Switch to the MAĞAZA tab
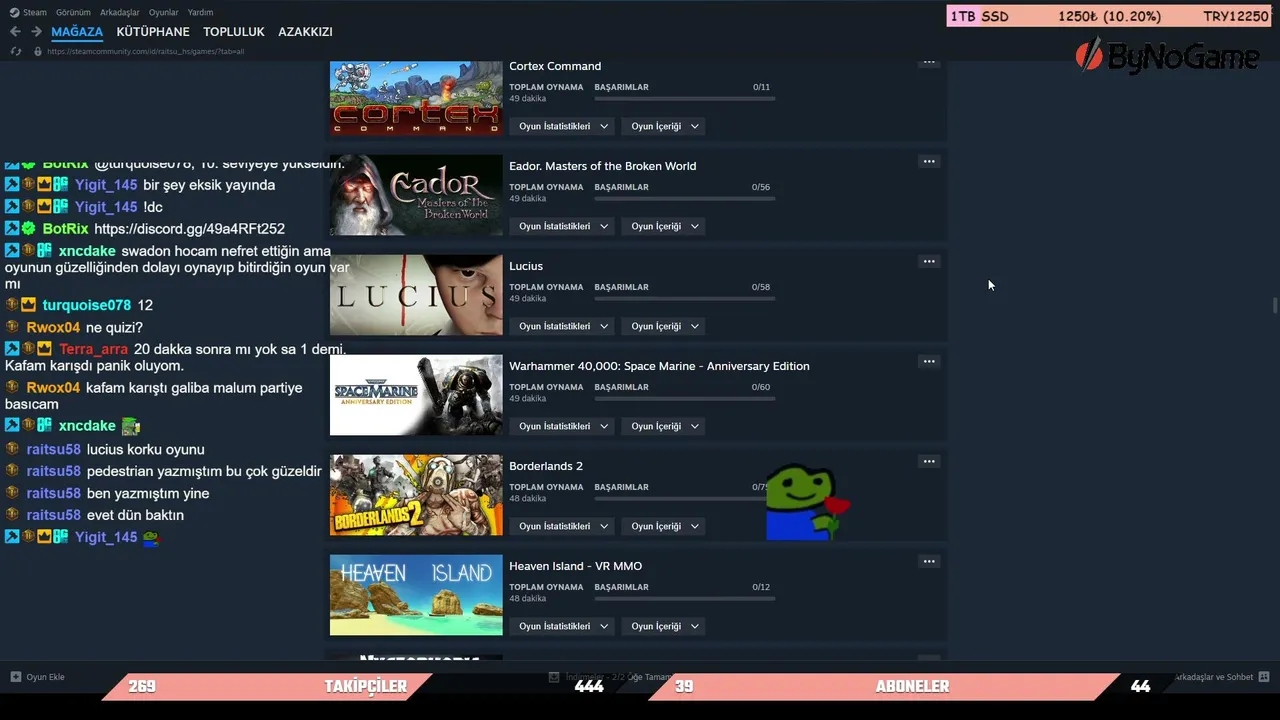This screenshot has height=720, width=1280. (x=77, y=32)
